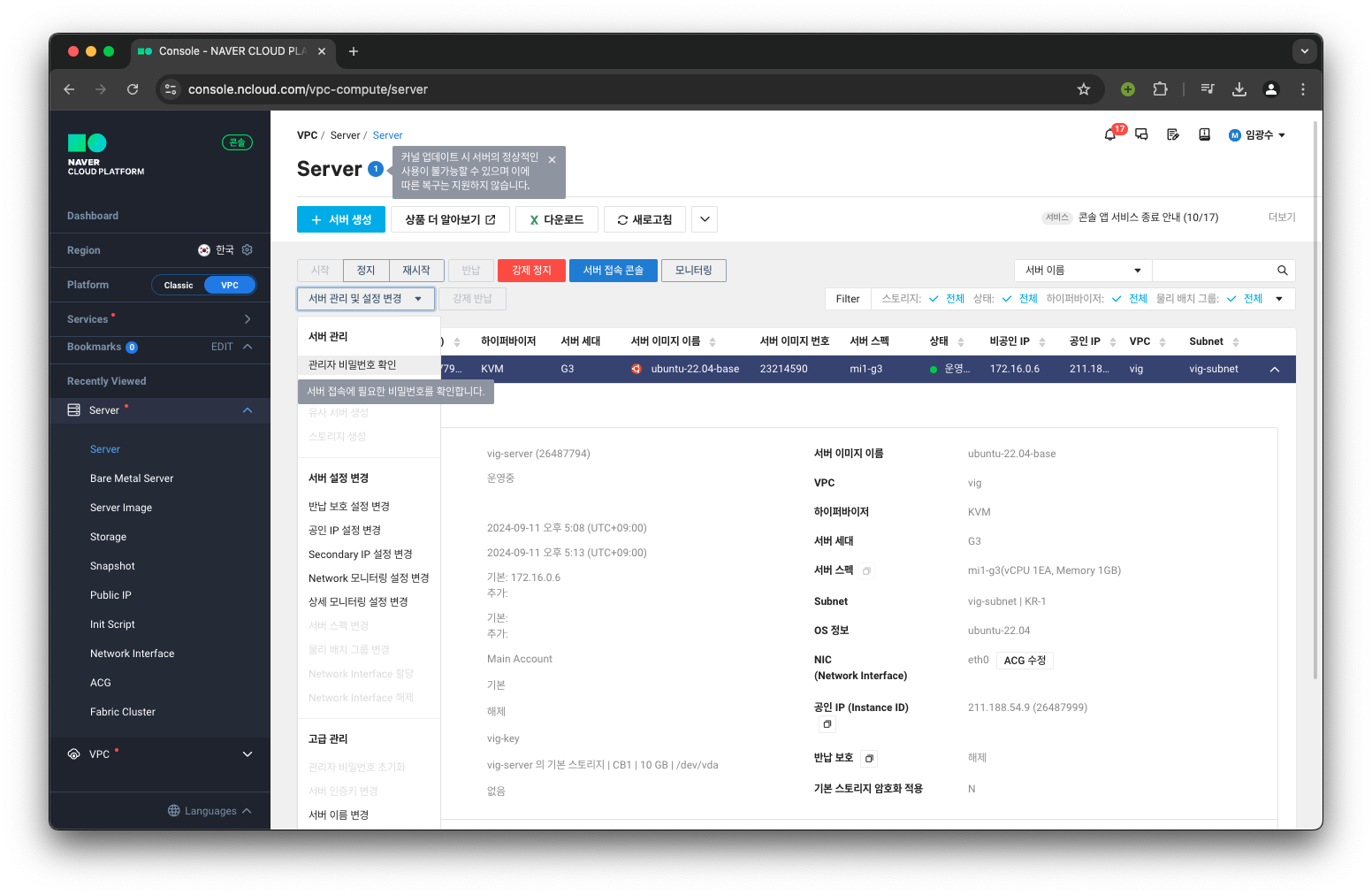This screenshot has width=1372, height=895.
Task: Click the green plus extension icon
Action: point(1128,89)
